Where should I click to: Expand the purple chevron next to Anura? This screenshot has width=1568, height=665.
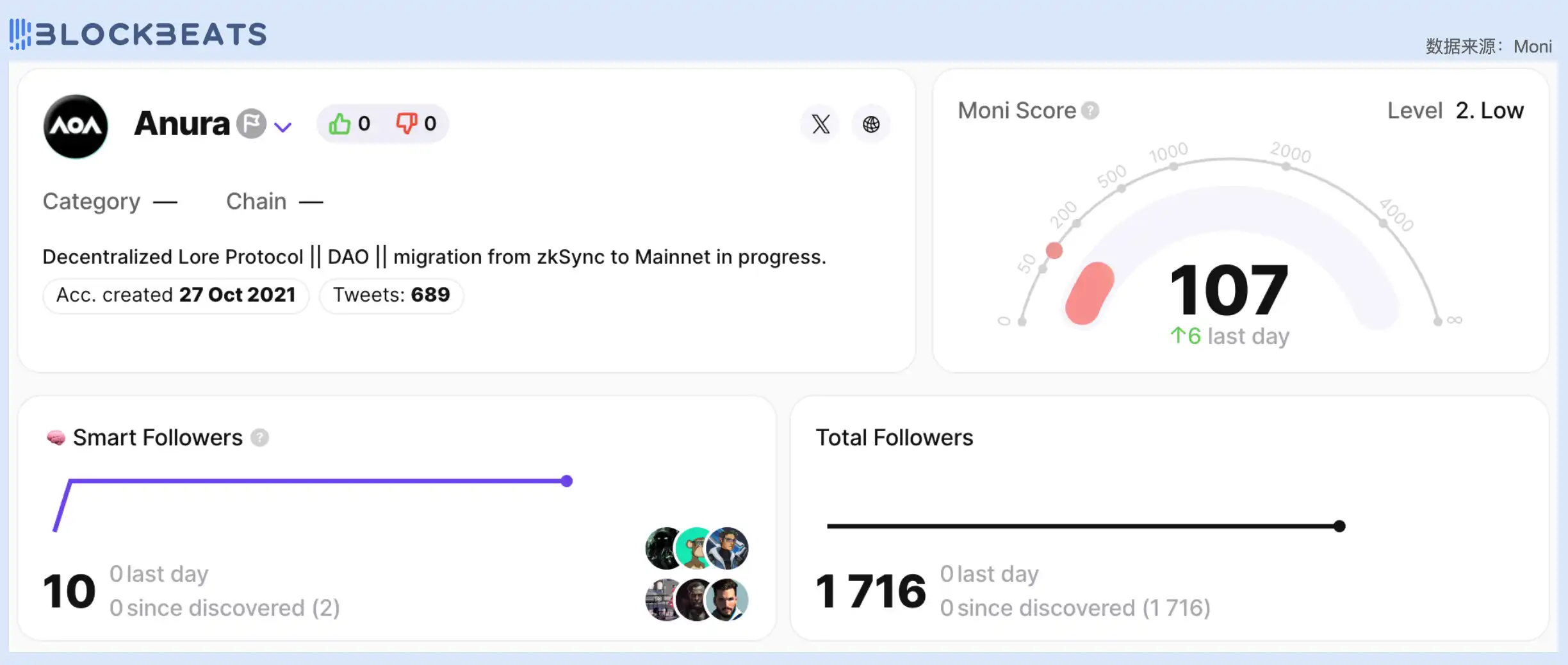tap(283, 127)
